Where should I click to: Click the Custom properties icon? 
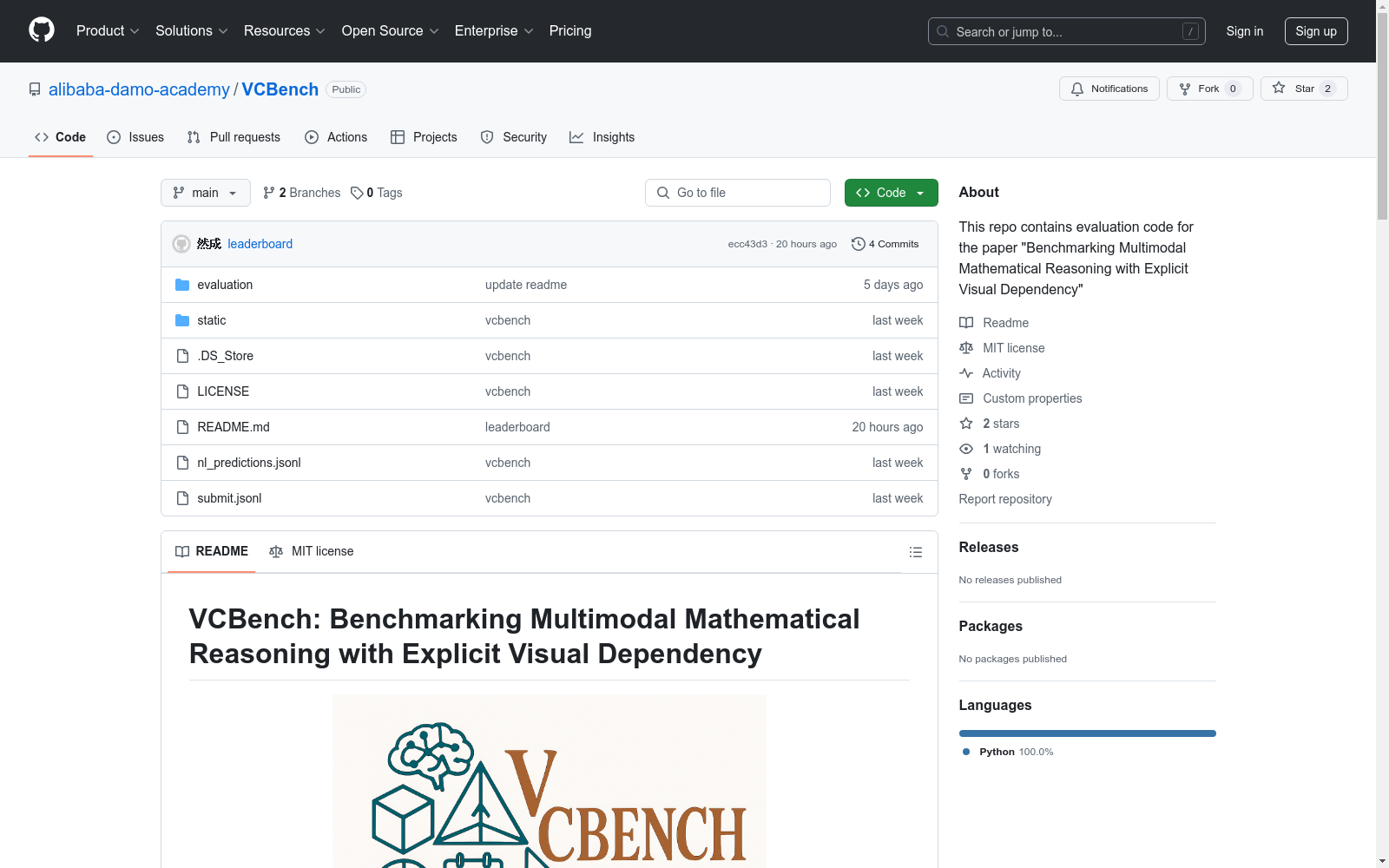tap(966, 398)
